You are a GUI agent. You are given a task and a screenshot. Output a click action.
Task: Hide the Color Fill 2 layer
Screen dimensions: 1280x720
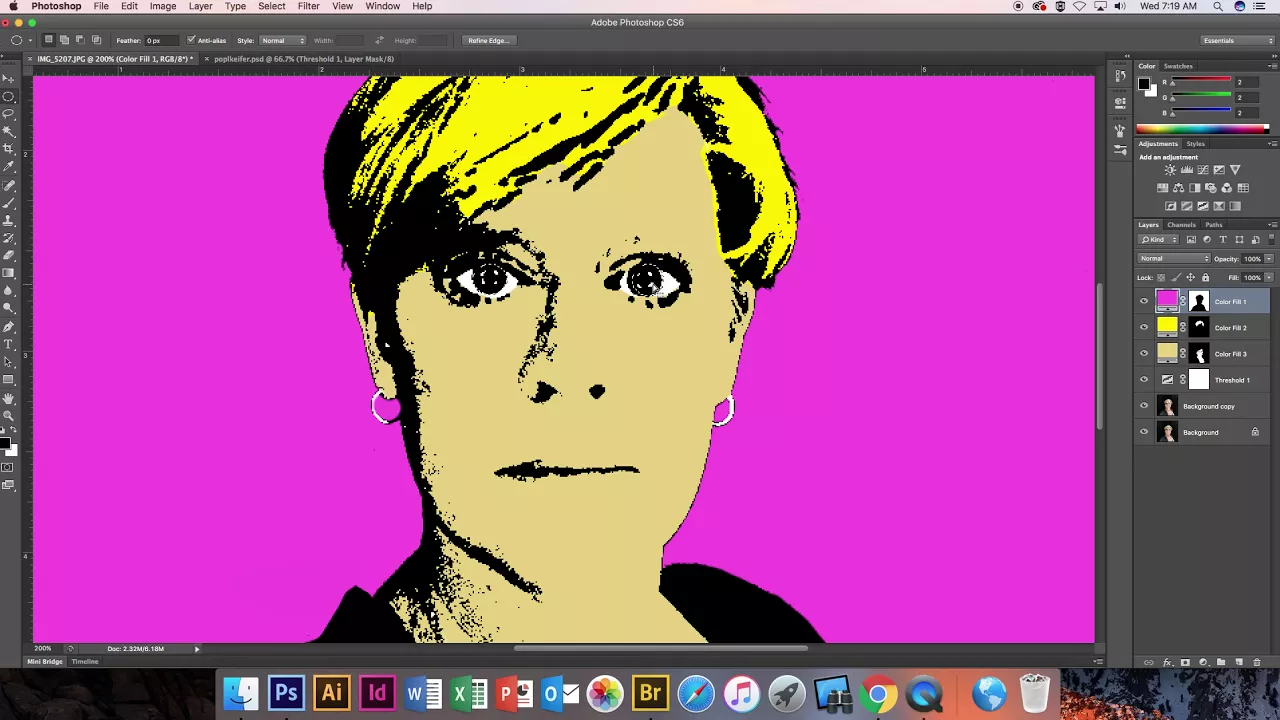[x=1144, y=327]
